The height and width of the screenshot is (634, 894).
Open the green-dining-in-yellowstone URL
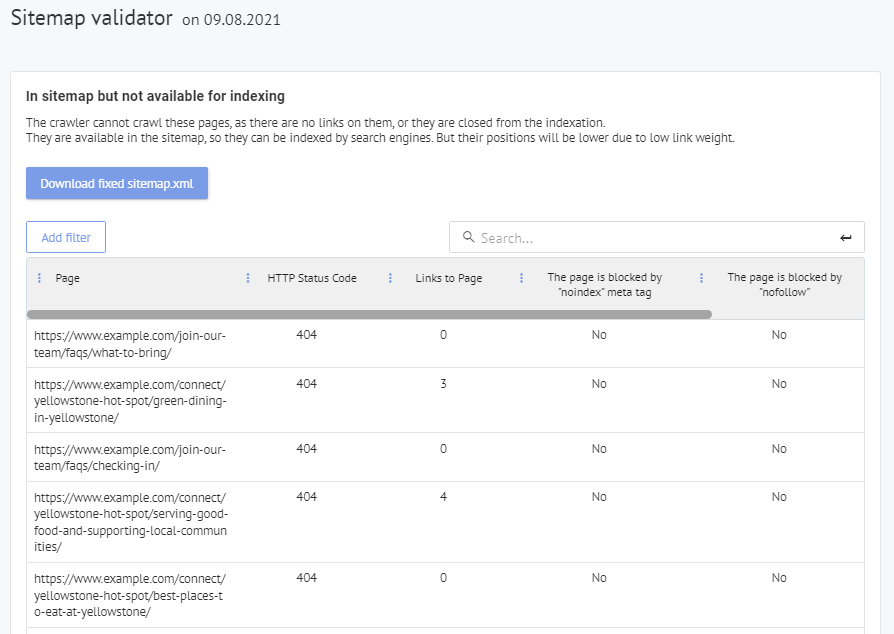pos(130,401)
